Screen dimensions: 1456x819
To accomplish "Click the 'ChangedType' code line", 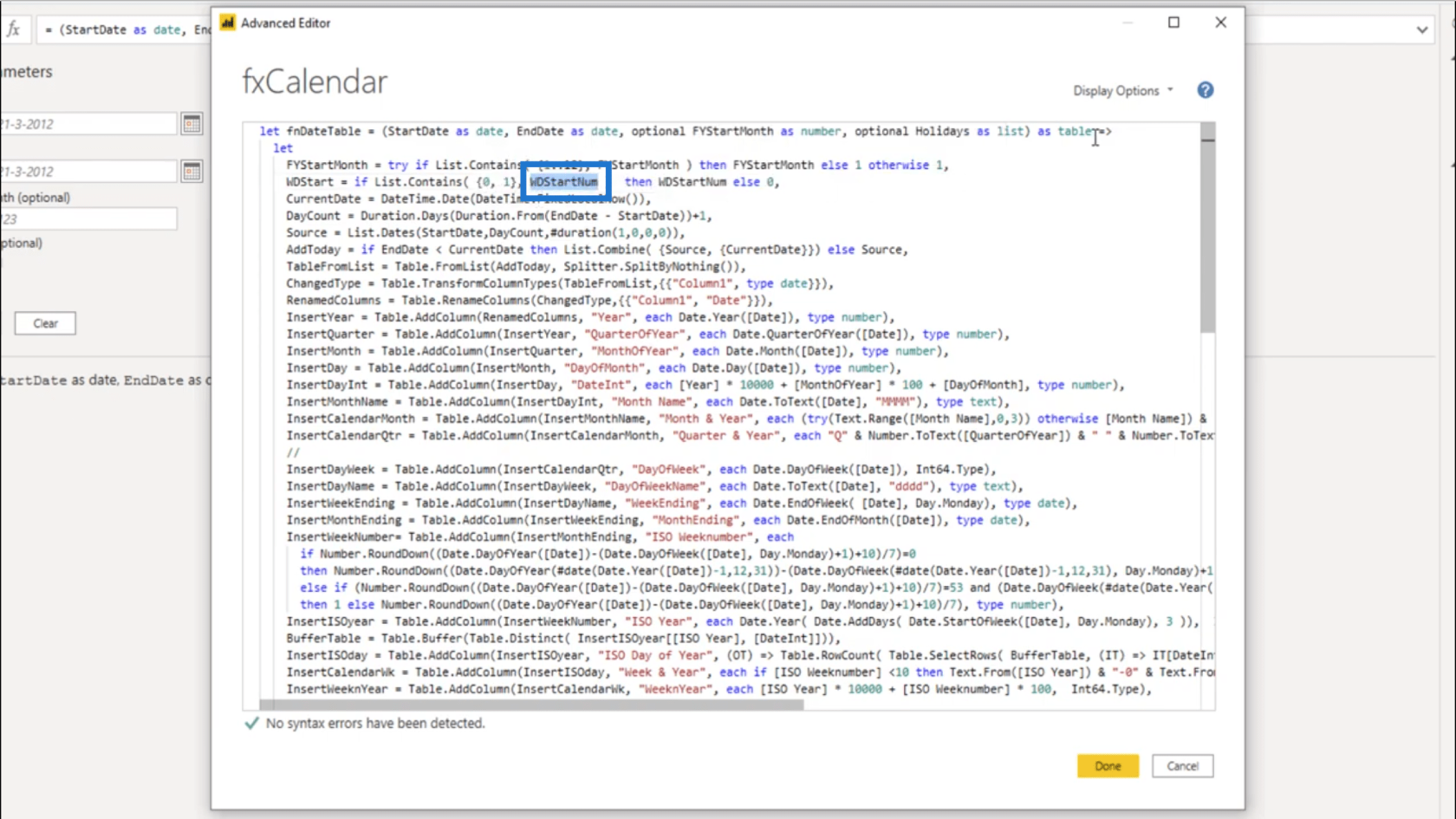I will pos(560,283).
